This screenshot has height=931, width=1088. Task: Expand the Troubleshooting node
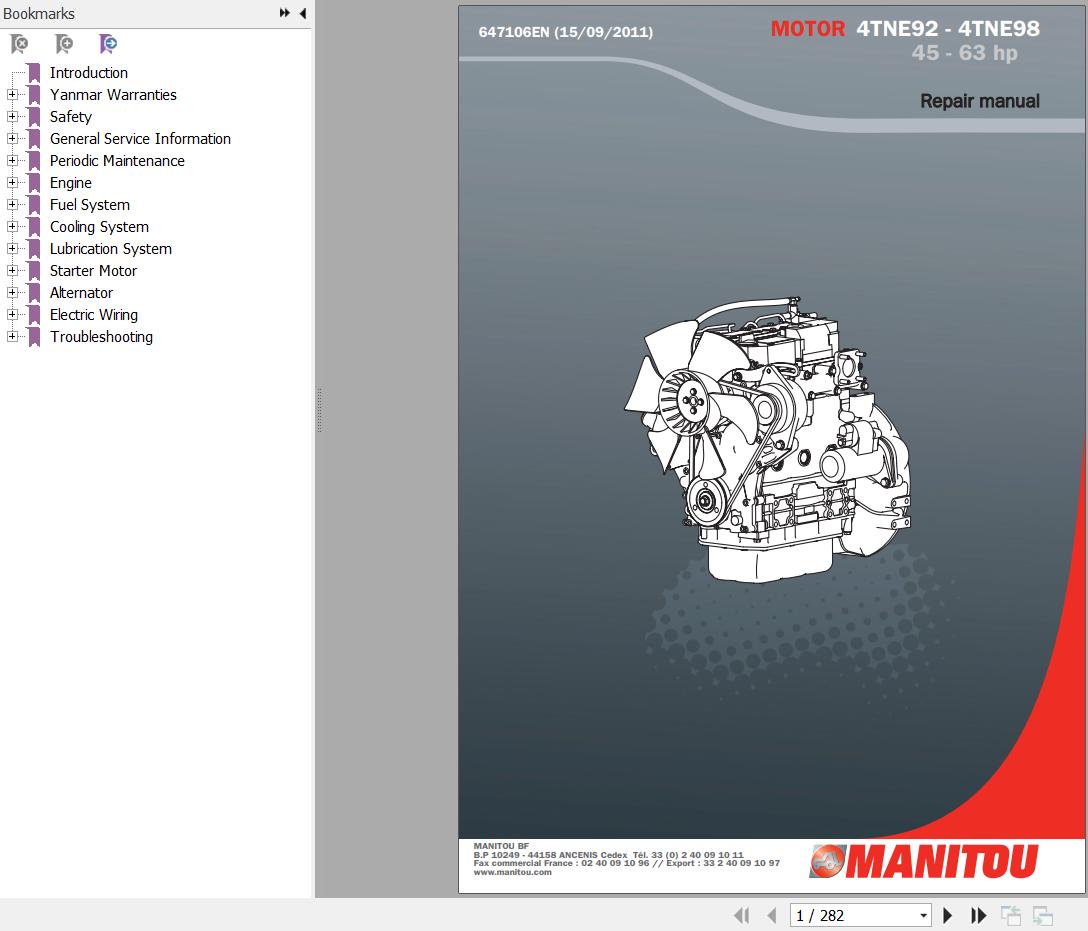(12, 336)
